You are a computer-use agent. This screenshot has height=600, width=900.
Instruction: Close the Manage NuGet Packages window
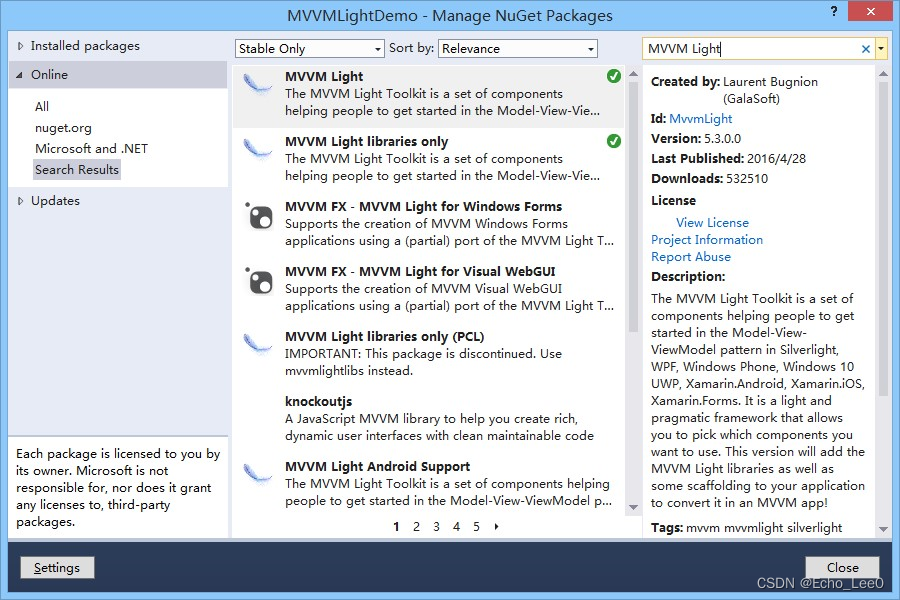click(x=870, y=11)
